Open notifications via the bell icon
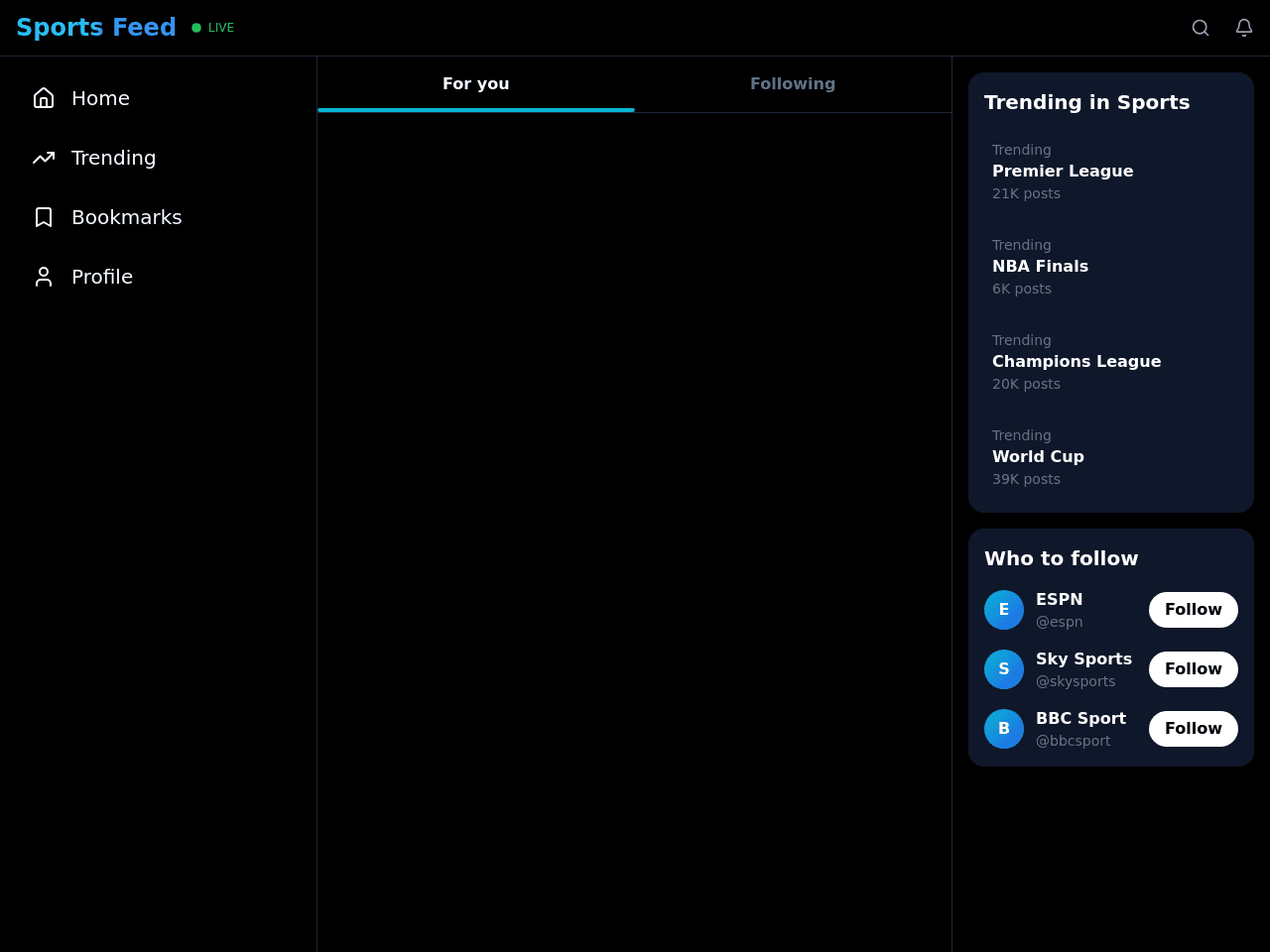Viewport: 1270px width, 952px height. pos(1244,28)
